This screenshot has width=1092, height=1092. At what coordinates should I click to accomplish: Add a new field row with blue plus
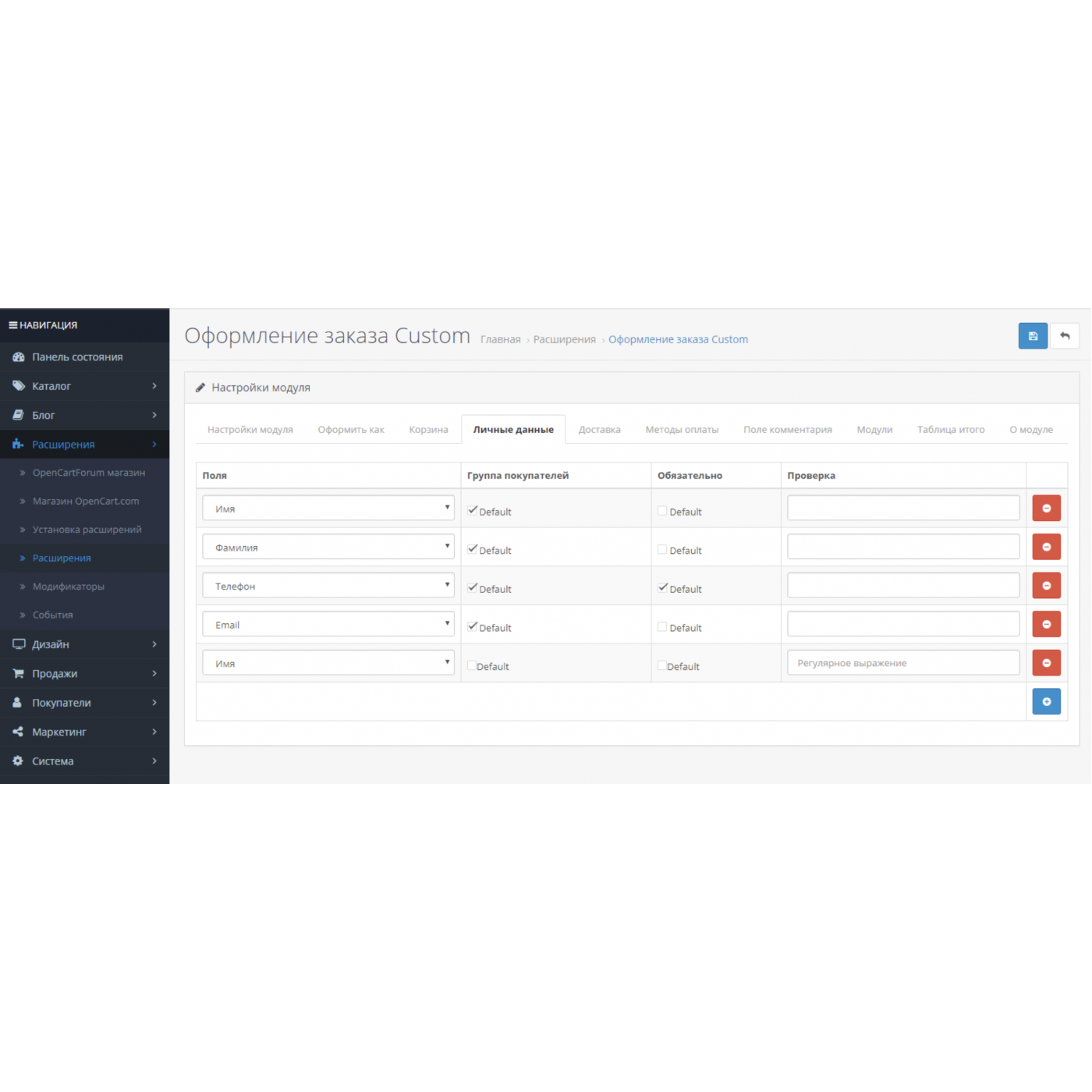1046,702
